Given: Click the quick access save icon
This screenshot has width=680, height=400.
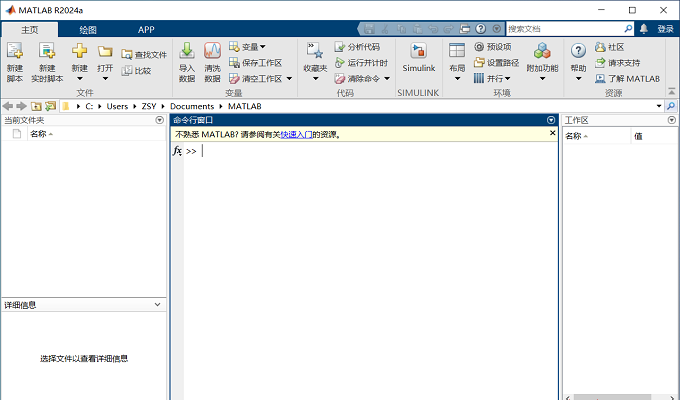Looking at the screenshot, I should pyautogui.click(x=369, y=29).
